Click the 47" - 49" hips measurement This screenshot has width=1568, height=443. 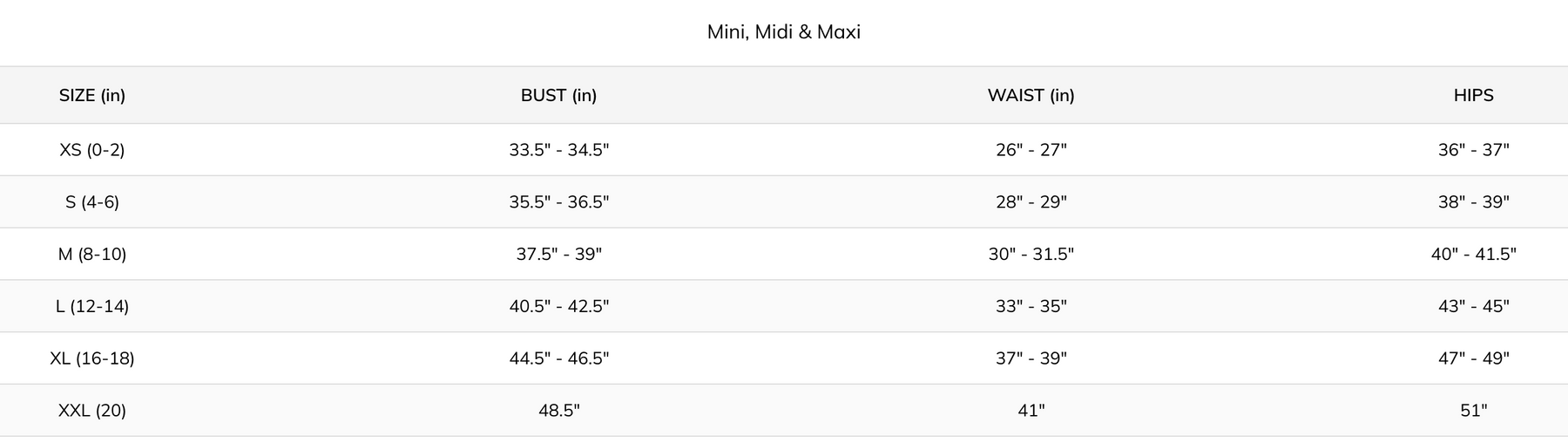[1473, 358]
